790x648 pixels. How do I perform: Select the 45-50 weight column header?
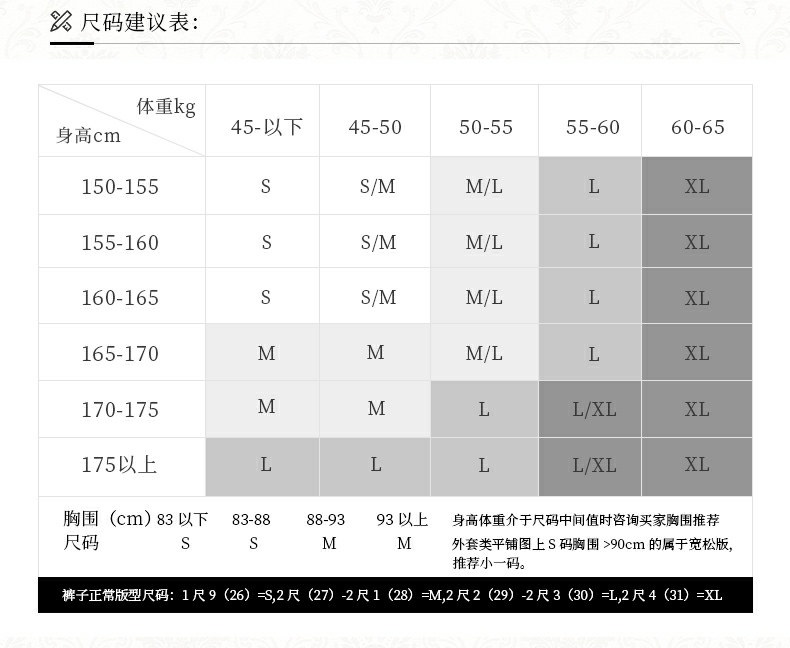375,127
